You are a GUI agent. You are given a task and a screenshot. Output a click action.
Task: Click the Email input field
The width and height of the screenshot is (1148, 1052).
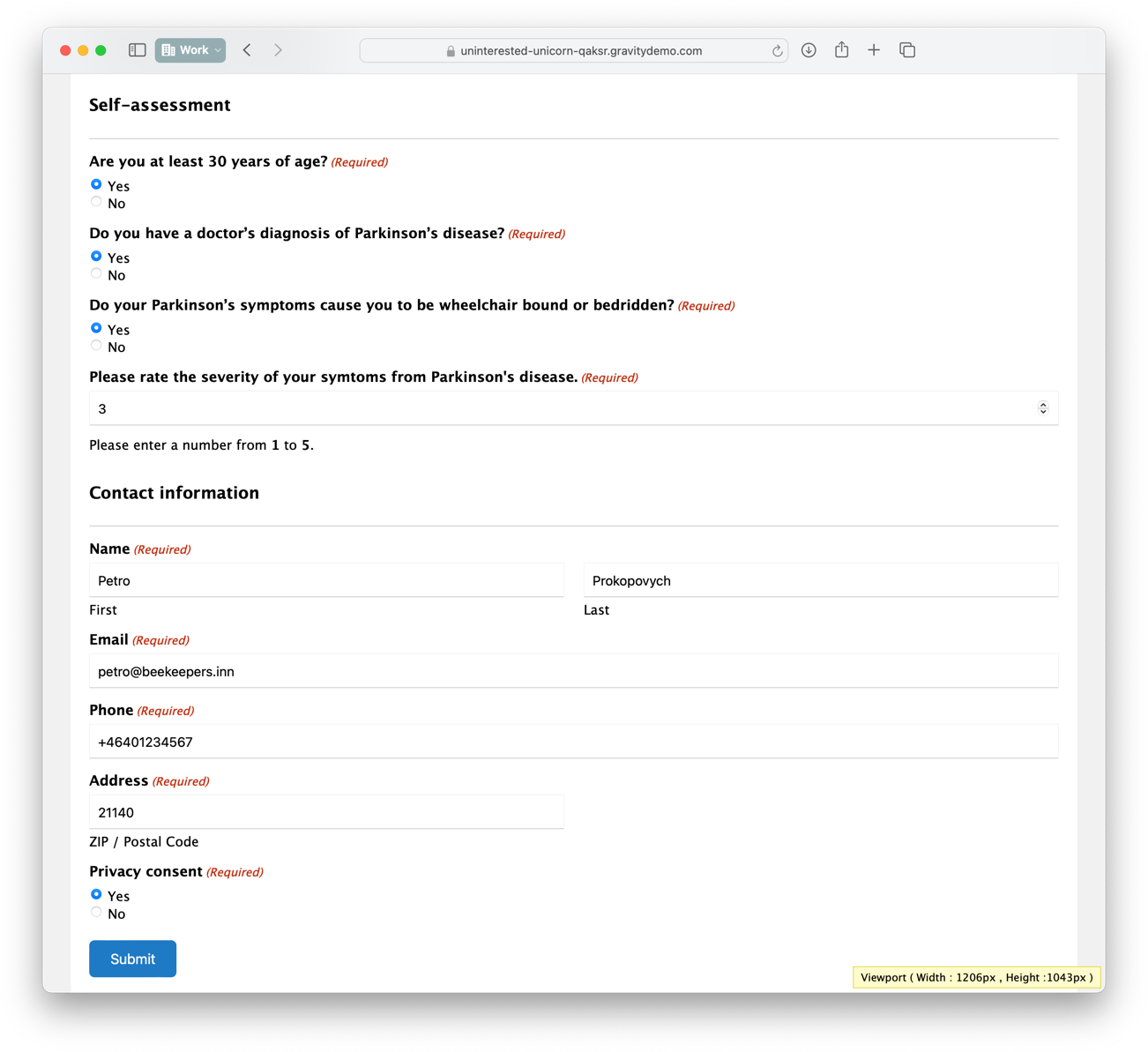coord(573,671)
